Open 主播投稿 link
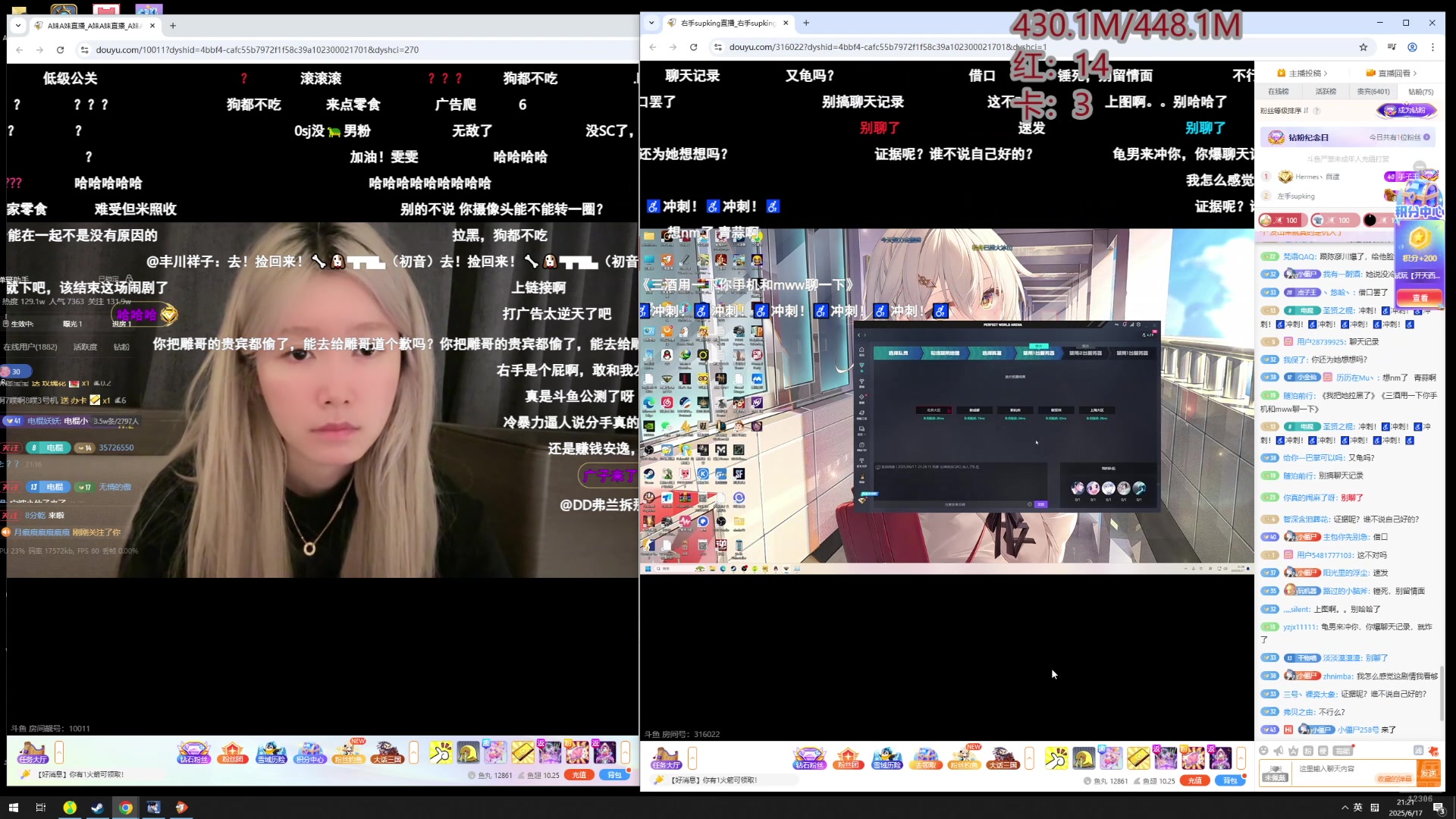Viewport: 1456px width, 819px height. (1301, 73)
